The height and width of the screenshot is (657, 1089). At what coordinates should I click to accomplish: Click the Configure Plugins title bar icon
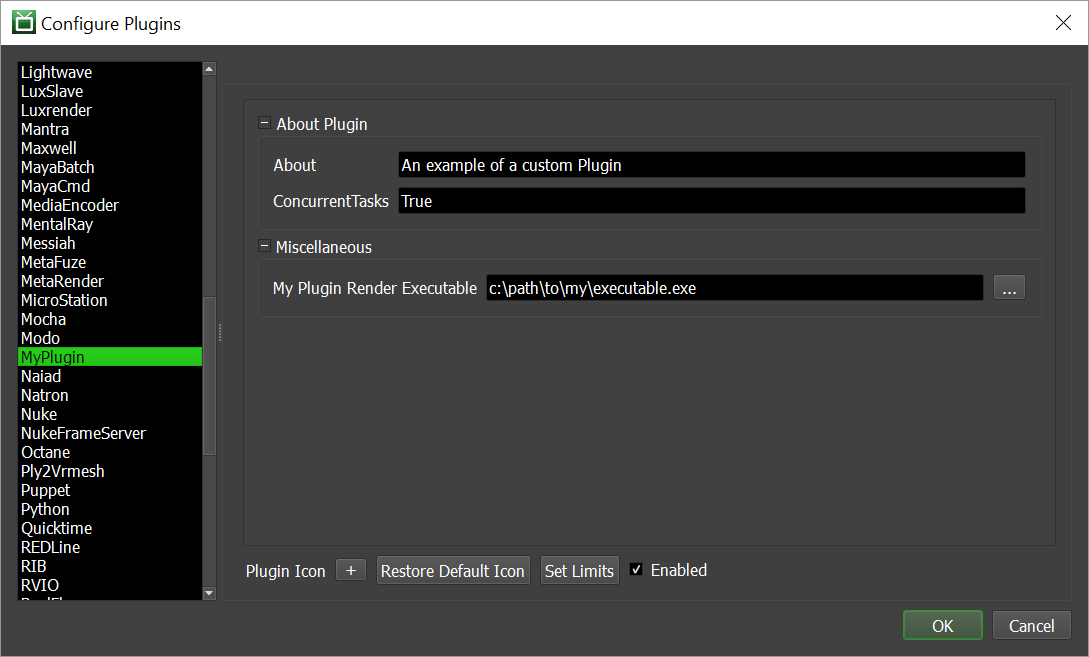tap(22, 21)
